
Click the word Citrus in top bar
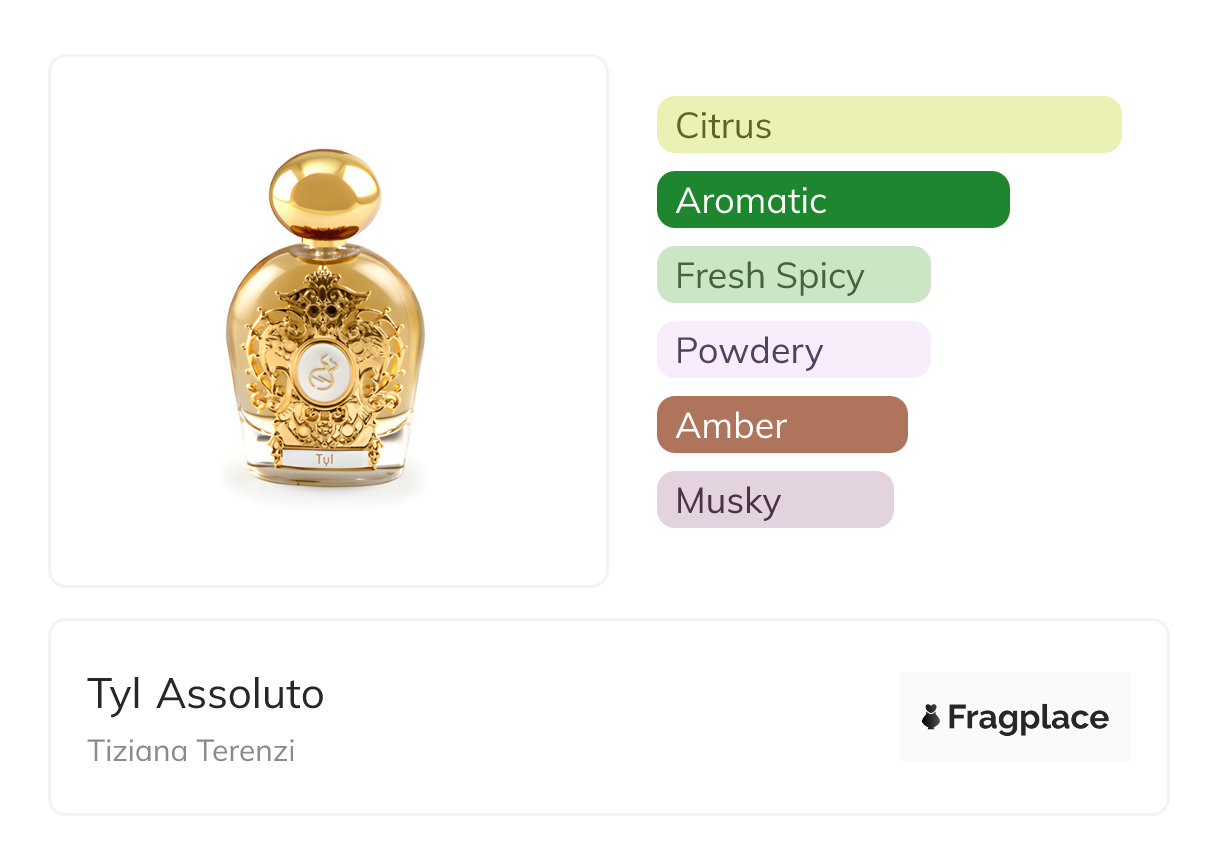click(x=723, y=126)
